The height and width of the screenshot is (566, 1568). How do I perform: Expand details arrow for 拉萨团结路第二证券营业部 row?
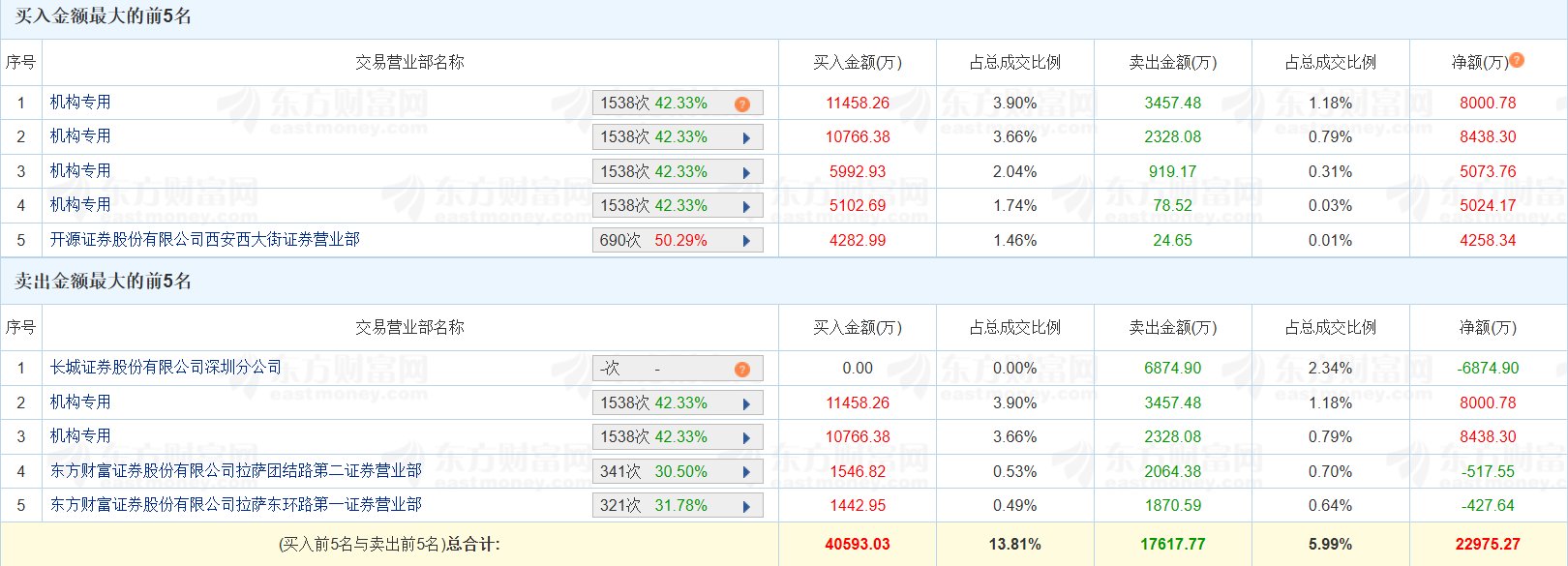(746, 472)
